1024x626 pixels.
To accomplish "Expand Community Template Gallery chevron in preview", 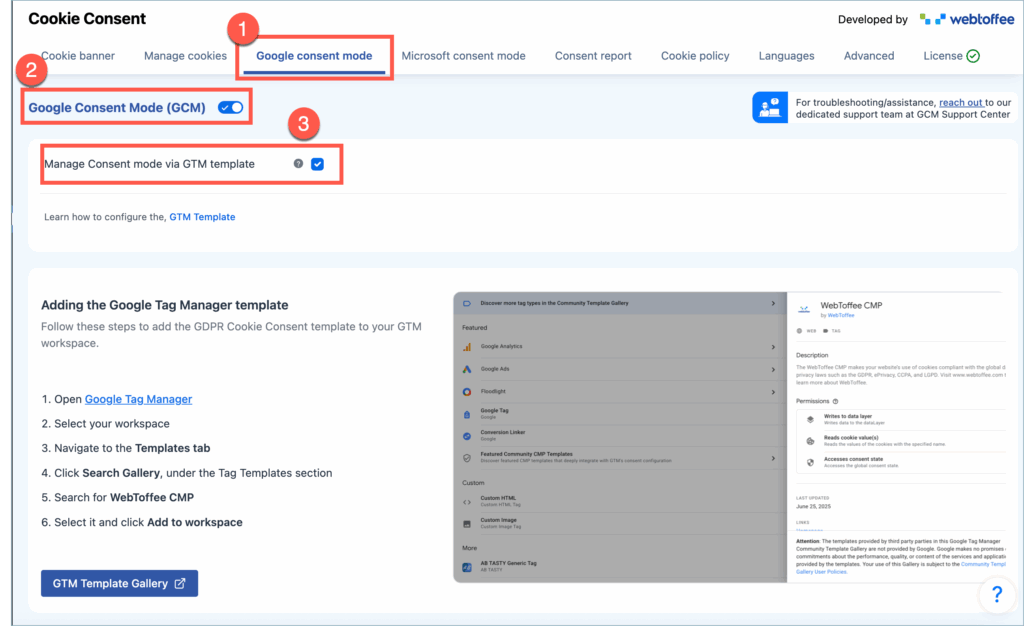I will click(773, 304).
